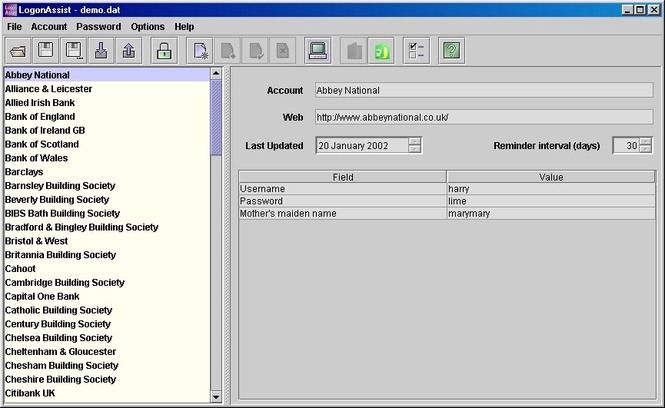Click the greyed folder toolbar icon

pos(354,51)
